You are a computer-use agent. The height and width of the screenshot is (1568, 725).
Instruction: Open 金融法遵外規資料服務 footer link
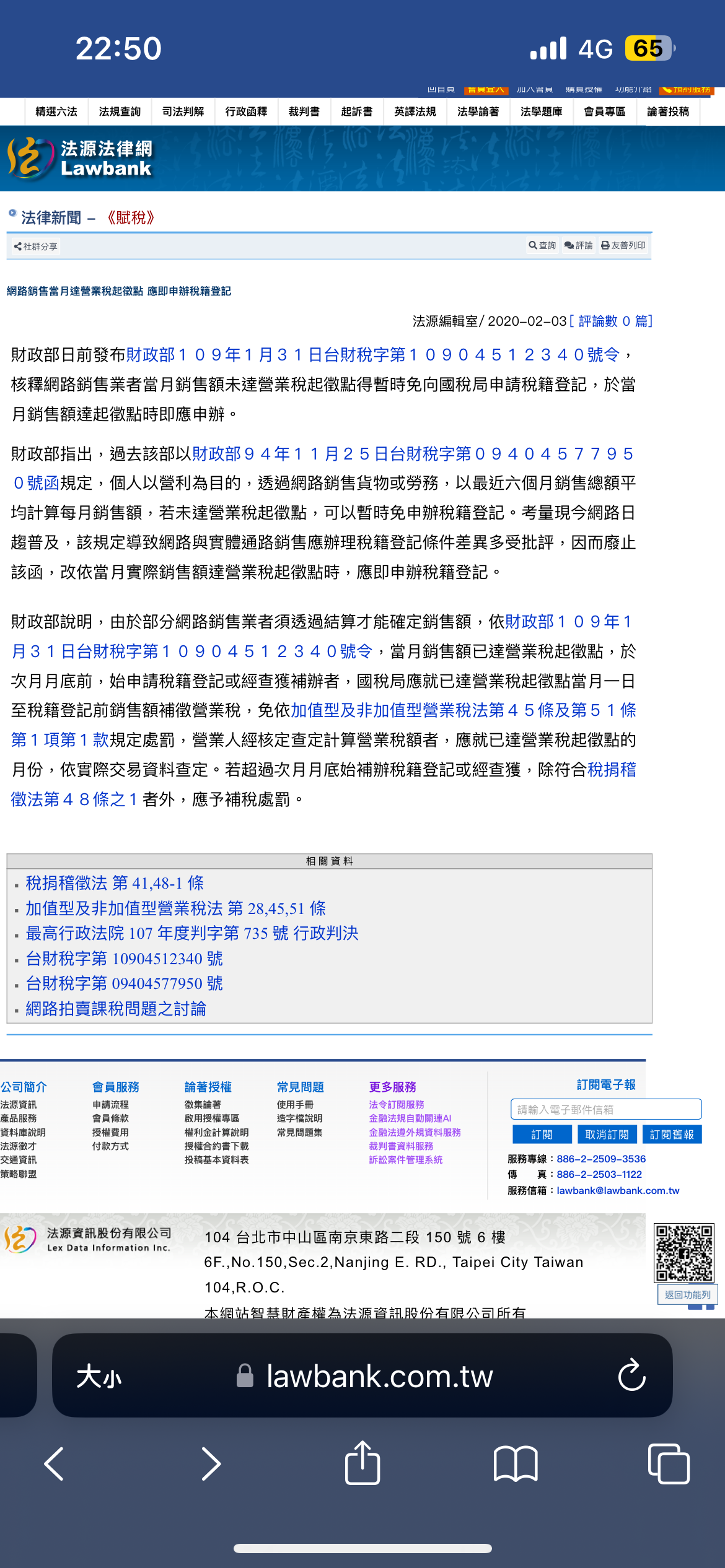415,1133
